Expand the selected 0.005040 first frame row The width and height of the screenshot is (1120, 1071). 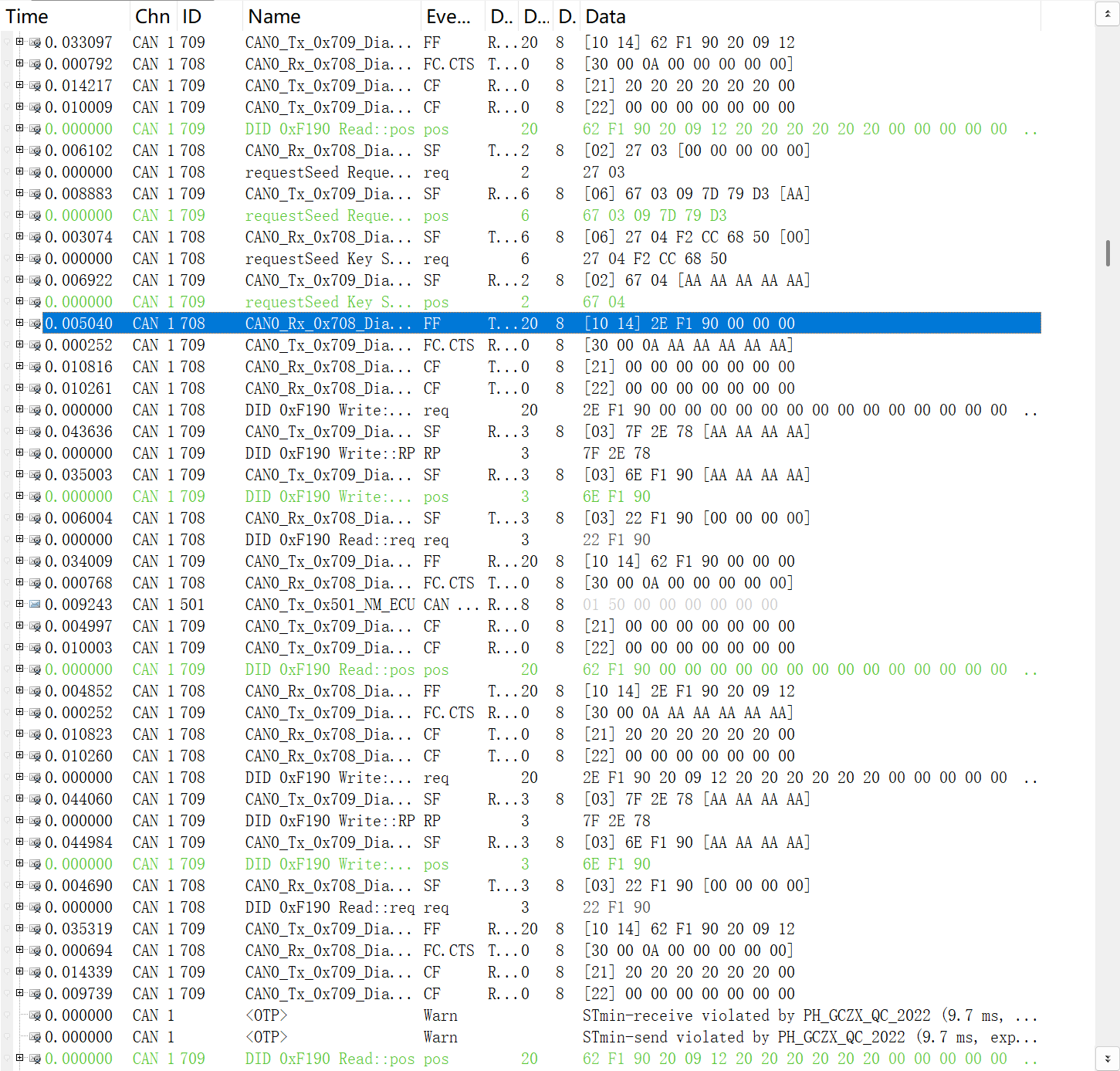pyautogui.click(x=19, y=323)
